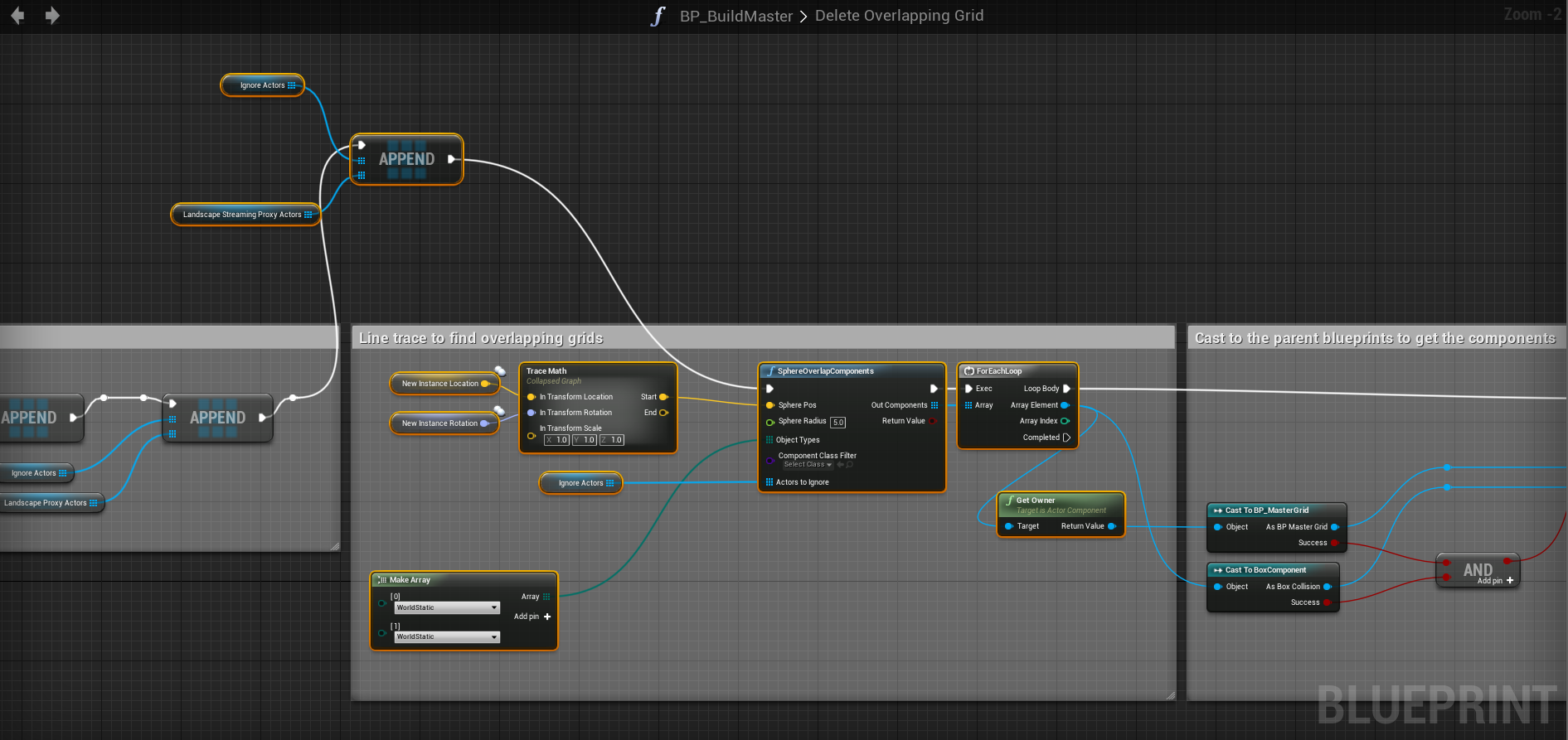Open the Component Class Filter Select Class dropdown

pos(808,465)
